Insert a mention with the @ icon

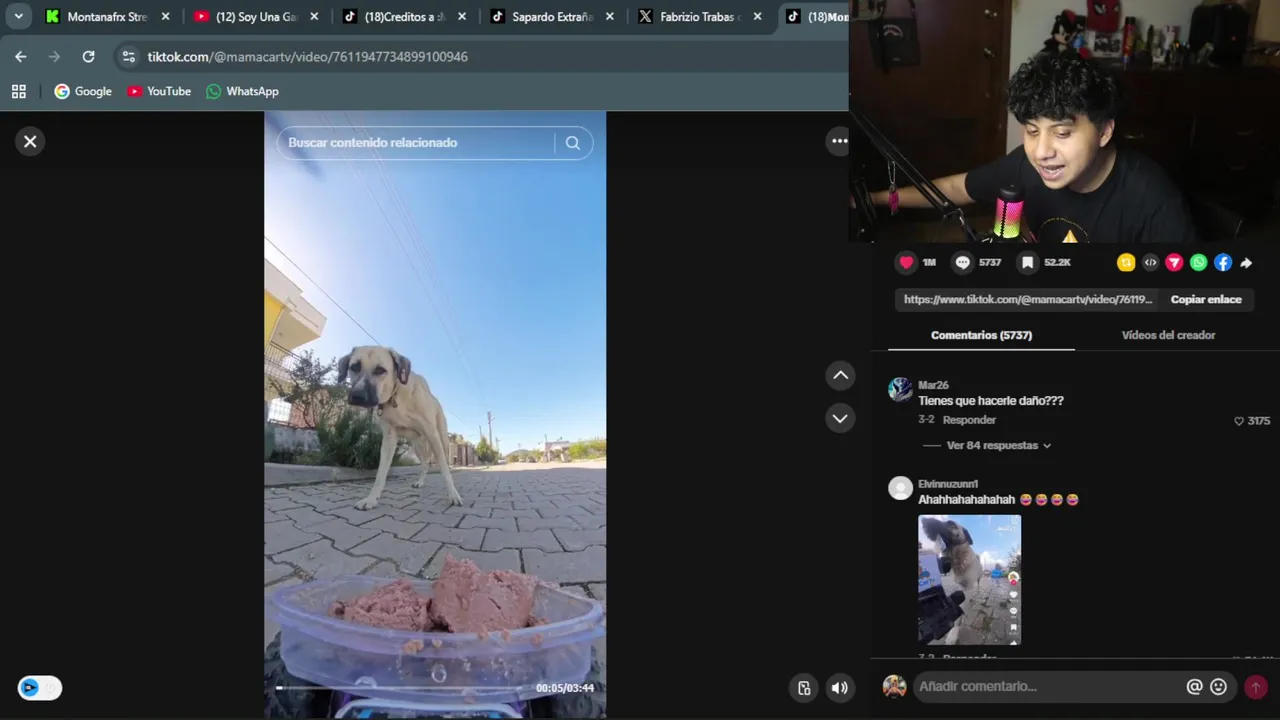[1194, 686]
